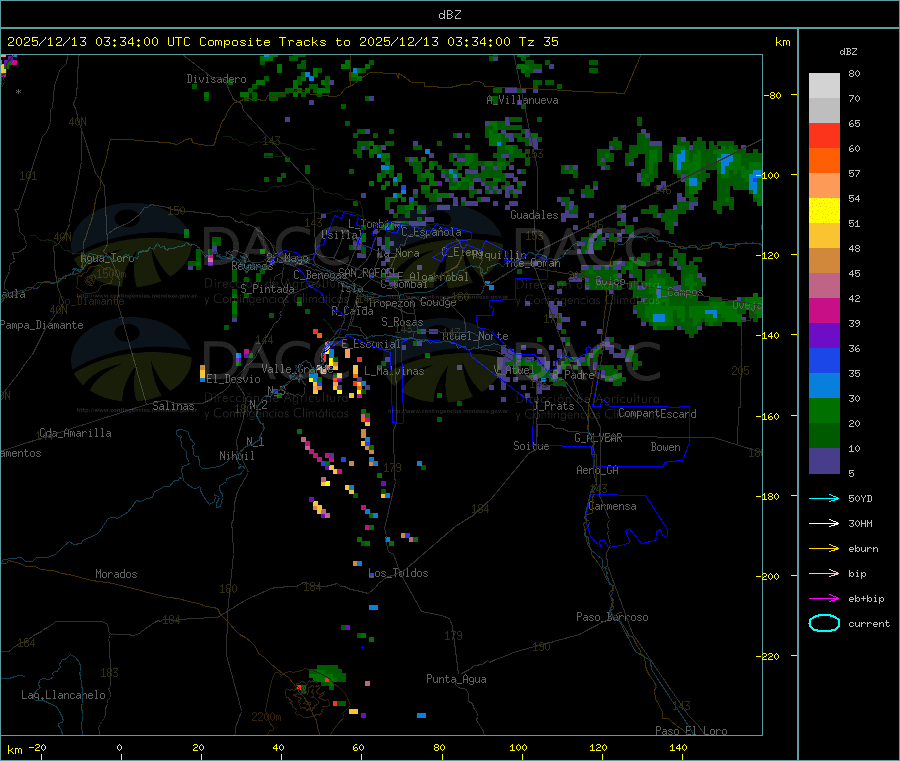Click the A_Villanueva map label
The height and width of the screenshot is (761, 900).
point(522,100)
